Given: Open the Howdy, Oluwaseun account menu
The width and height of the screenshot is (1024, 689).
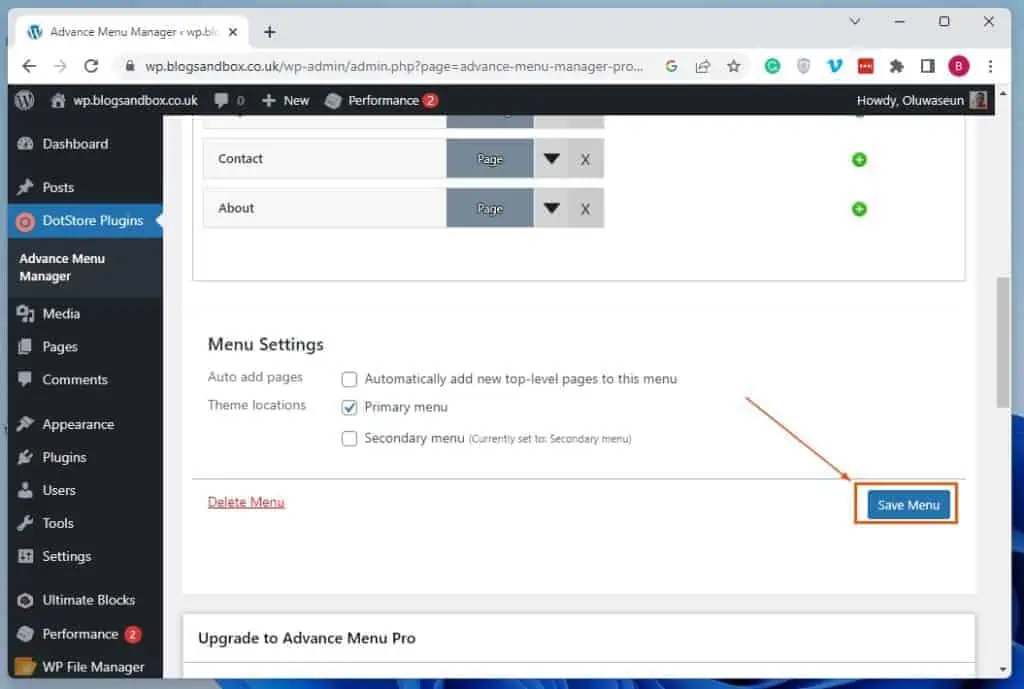Looking at the screenshot, I should click(920, 100).
